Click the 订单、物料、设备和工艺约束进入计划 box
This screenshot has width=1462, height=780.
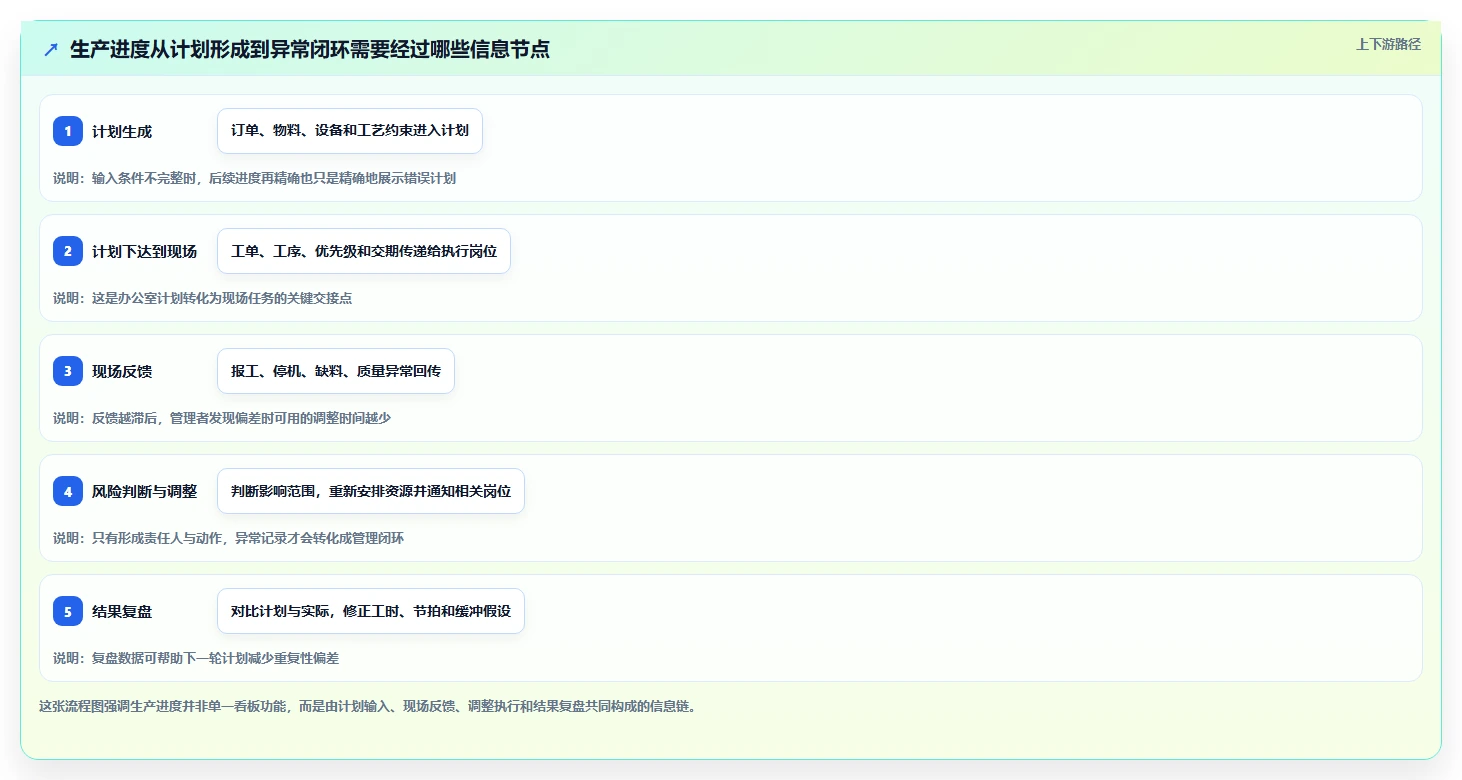tap(350, 131)
